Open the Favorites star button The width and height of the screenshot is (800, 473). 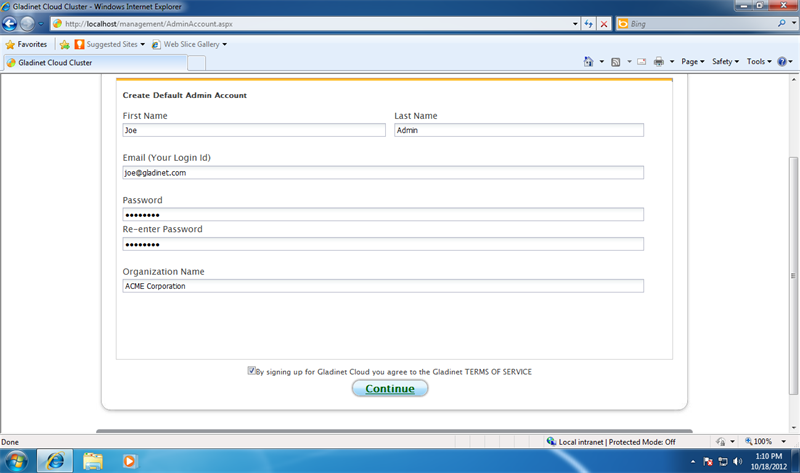coord(26,44)
